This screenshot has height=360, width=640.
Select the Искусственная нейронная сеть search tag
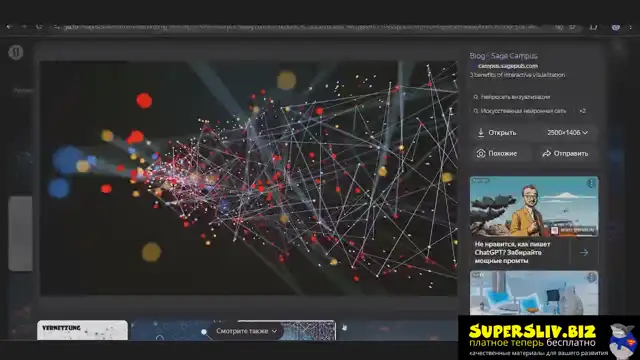pyautogui.click(x=520, y=111)
